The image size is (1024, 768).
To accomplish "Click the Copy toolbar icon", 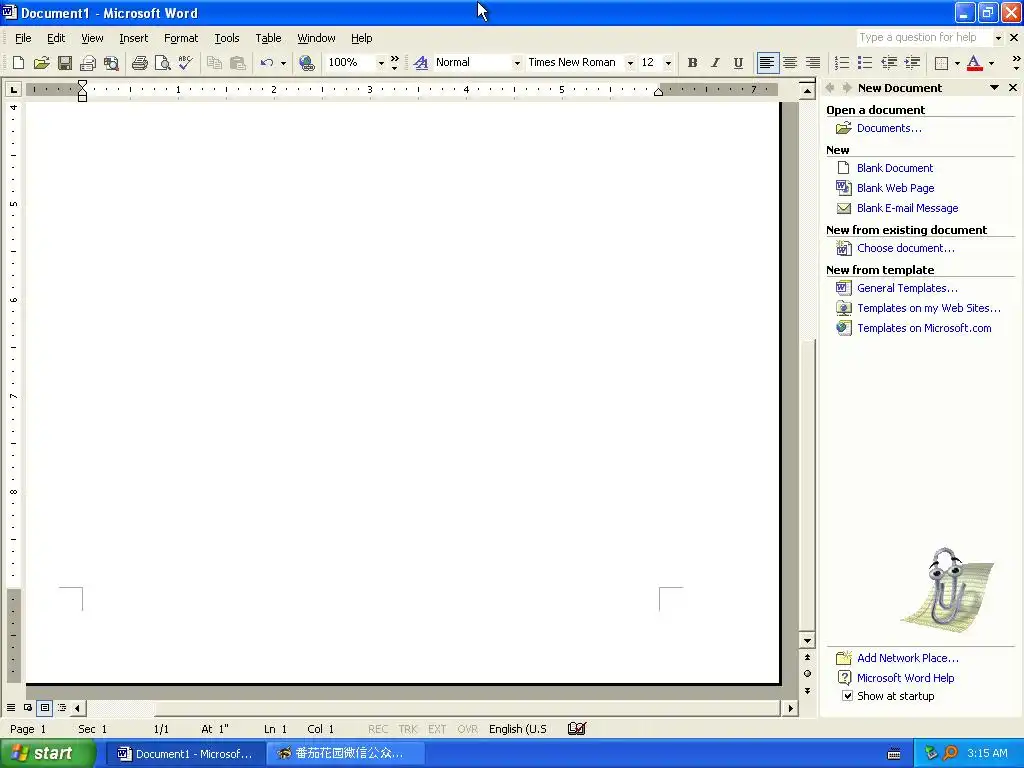I will tap(214, 63).
